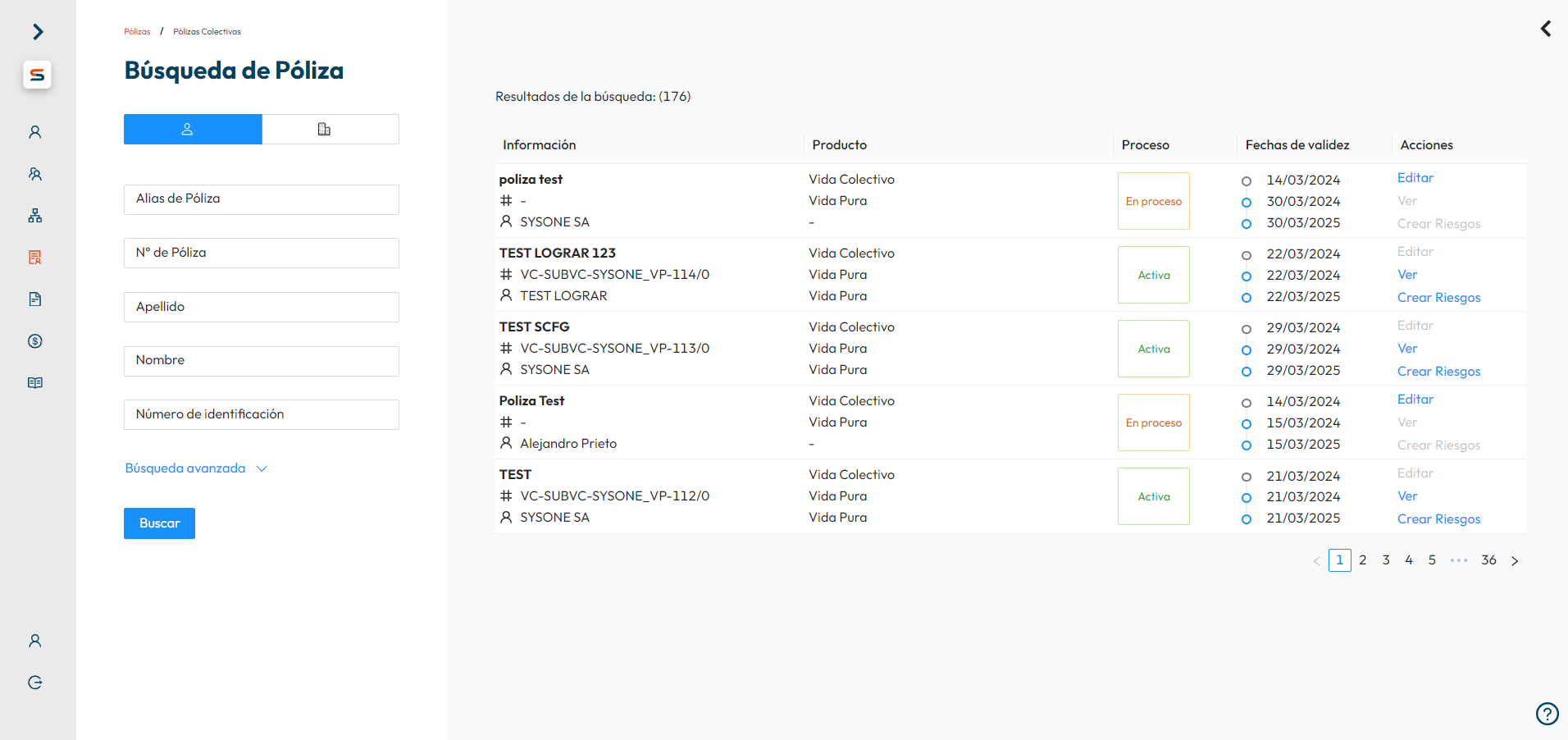1568x740 pixels.
Task: Click the Producto column header
Action: [x=839, y=145]
